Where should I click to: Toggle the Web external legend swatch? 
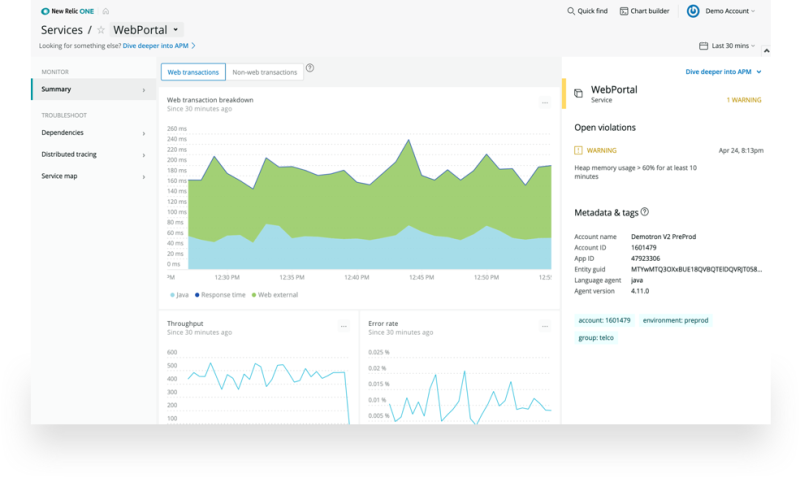click(254, 295)
